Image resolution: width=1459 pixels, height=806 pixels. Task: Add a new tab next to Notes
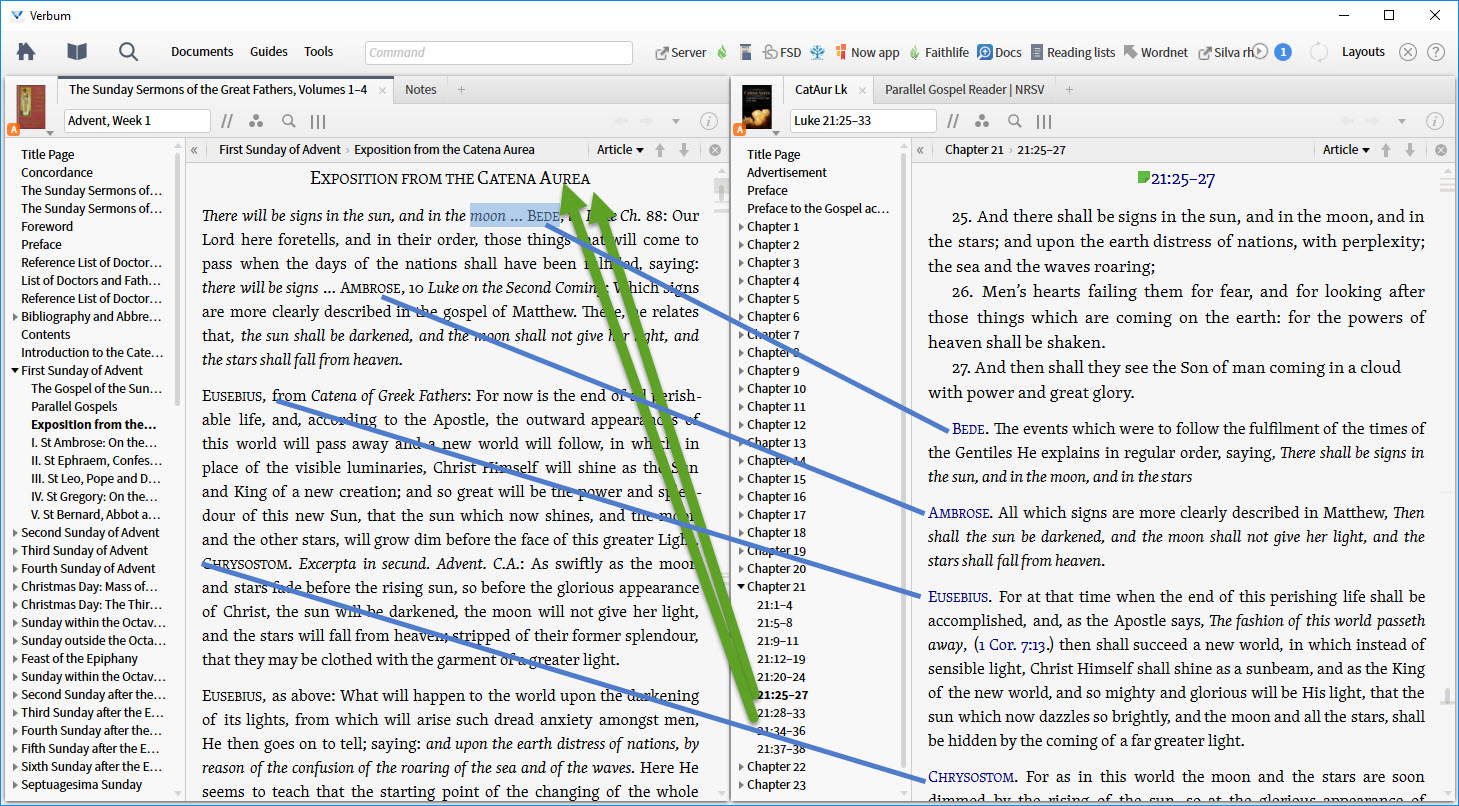(461, 90)
